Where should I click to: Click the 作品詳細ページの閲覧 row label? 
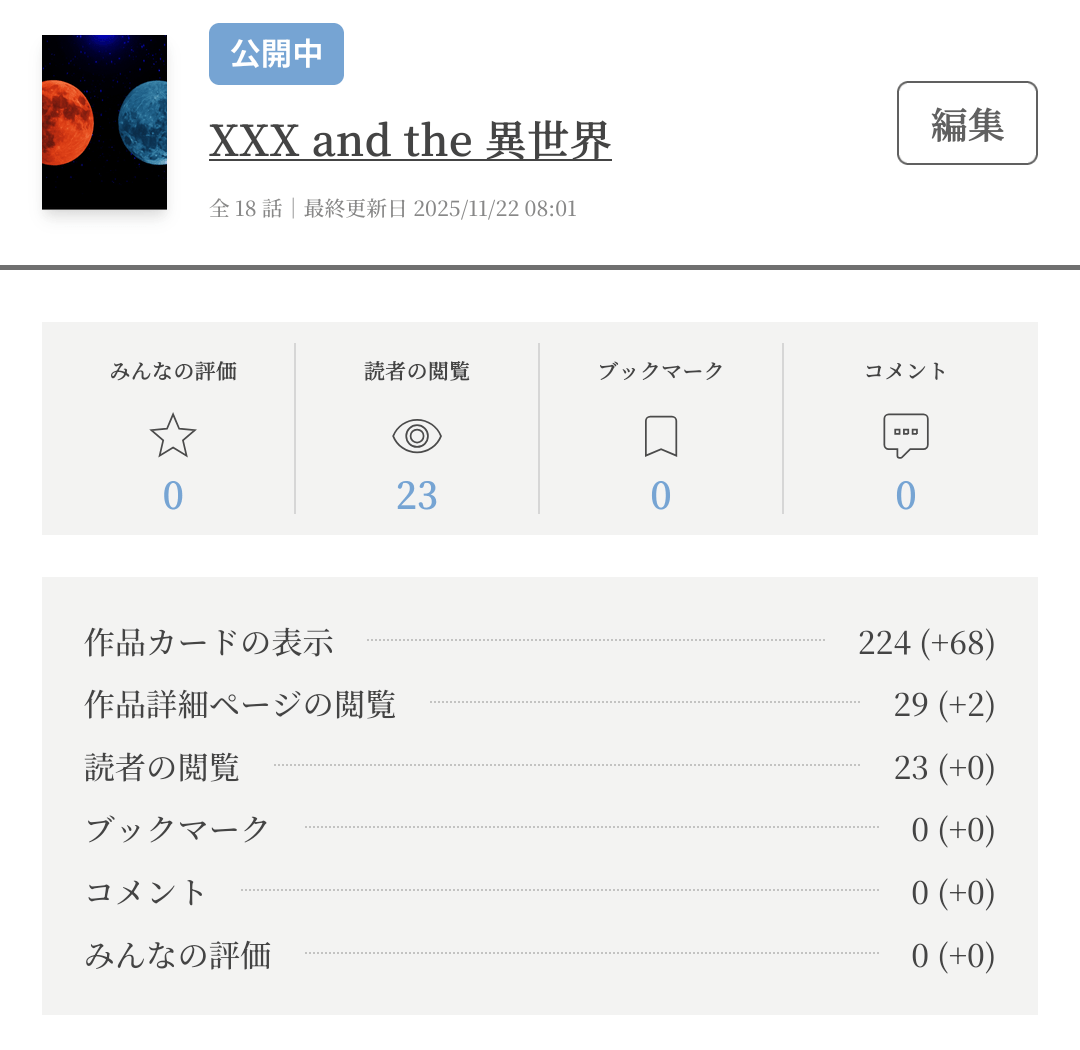tap(240, 705)
